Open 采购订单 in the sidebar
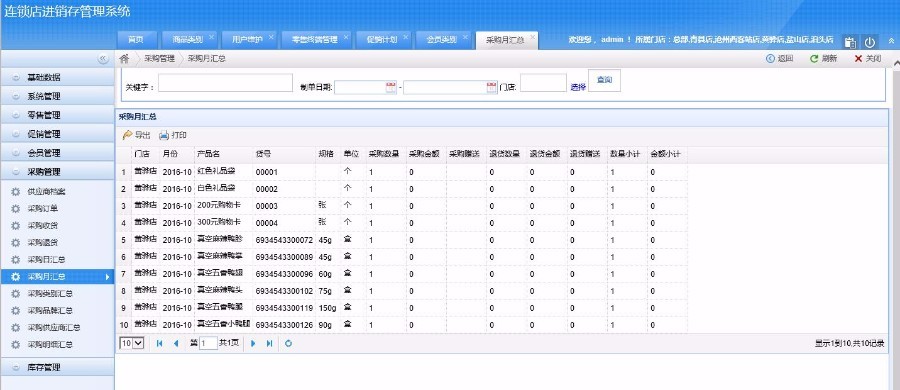900x390 pixels. pos(57,208)
